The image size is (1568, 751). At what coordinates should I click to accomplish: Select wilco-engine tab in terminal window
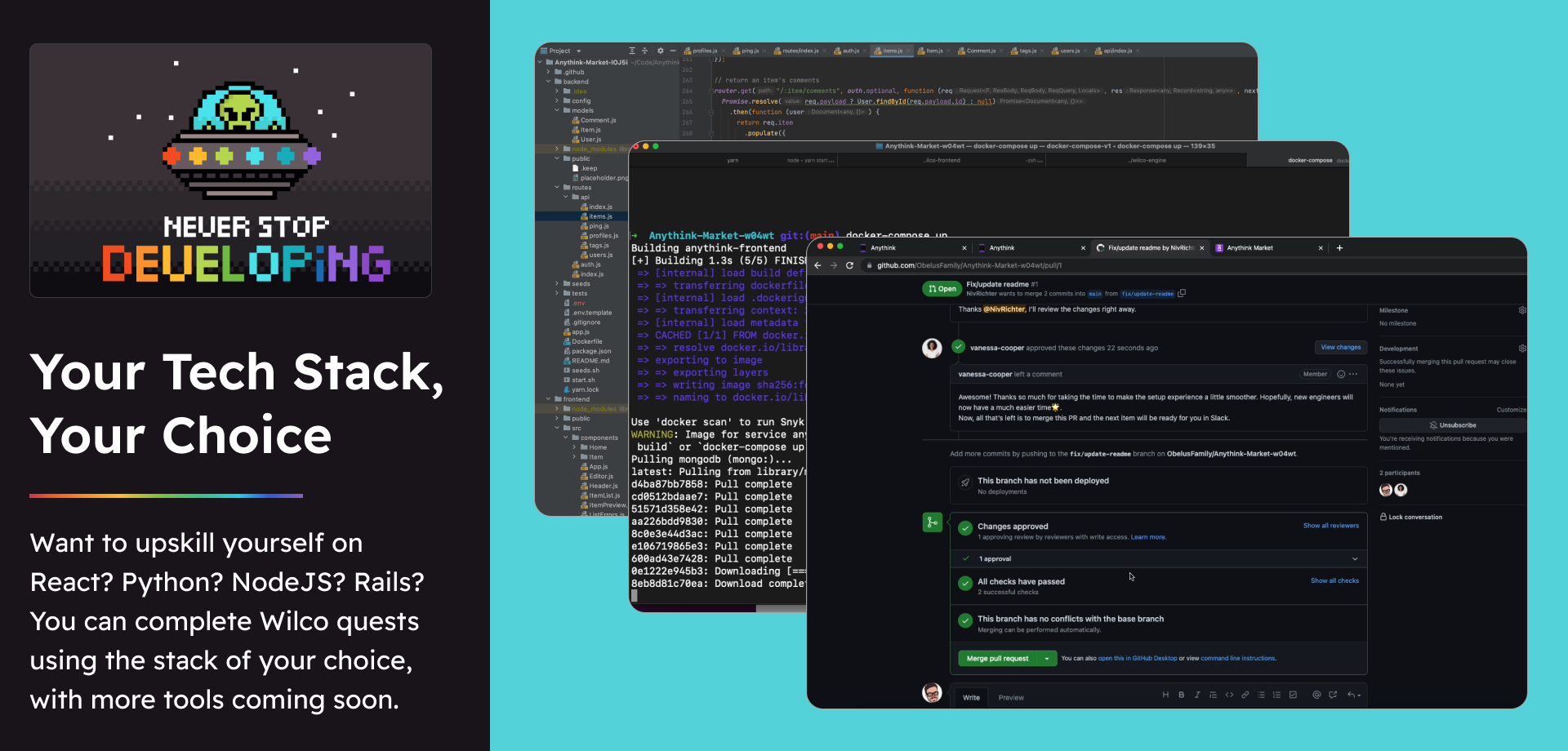click(1147, 160)
